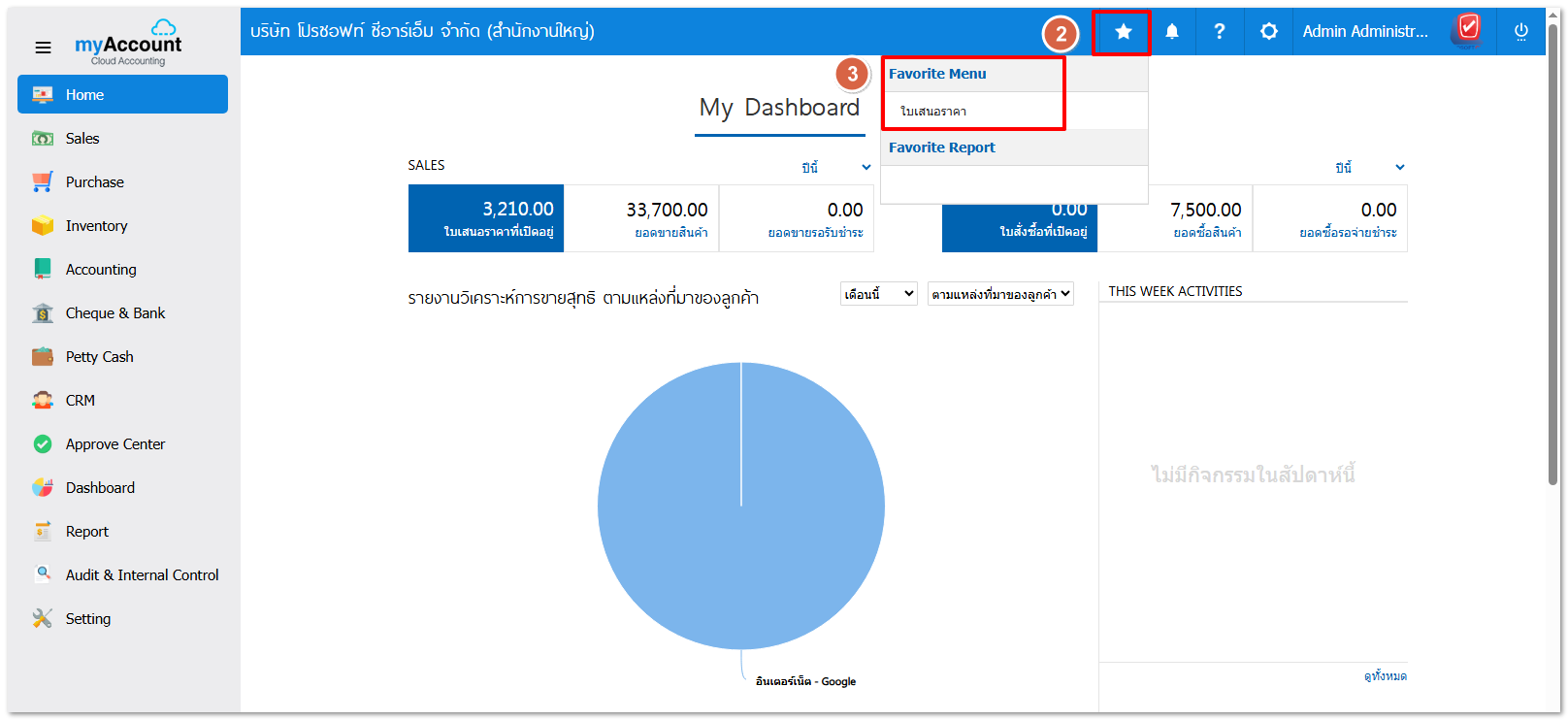This screenshot has height=720, width=1568.
Task: Open the Sales module
Action: click(82, 139)
